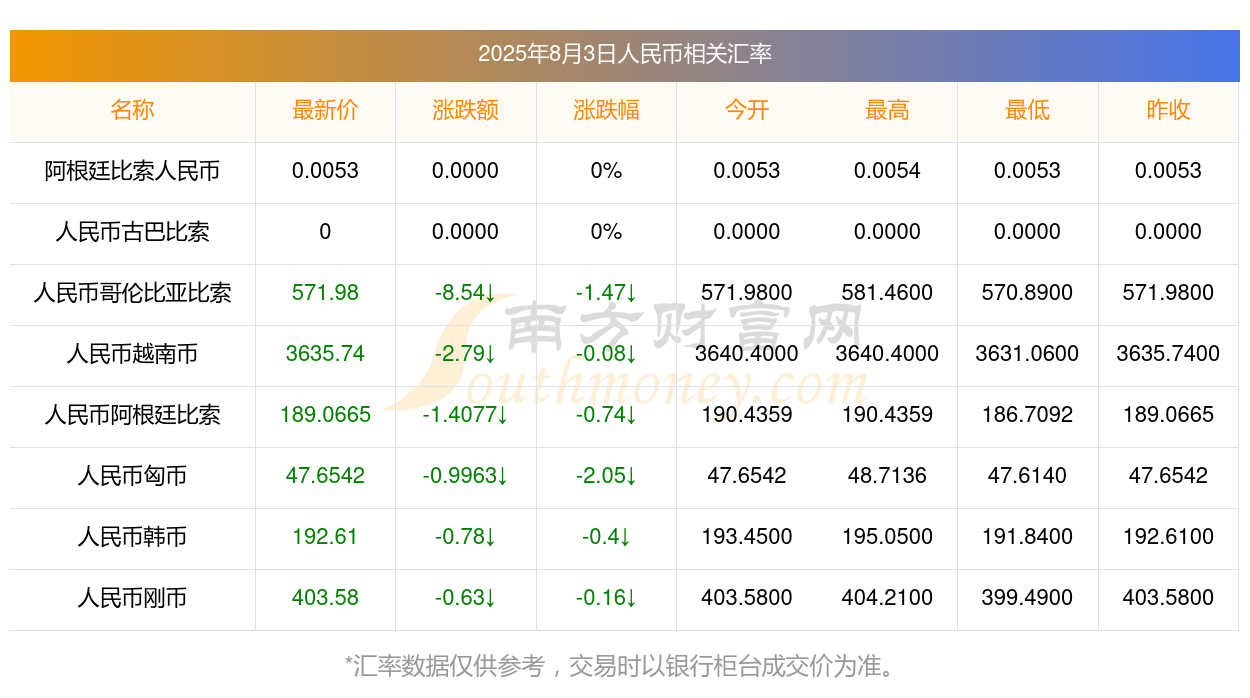Click lowest value 399.4900
The width and height of the screenshot is (1250, 698).
pos(1027,598)
